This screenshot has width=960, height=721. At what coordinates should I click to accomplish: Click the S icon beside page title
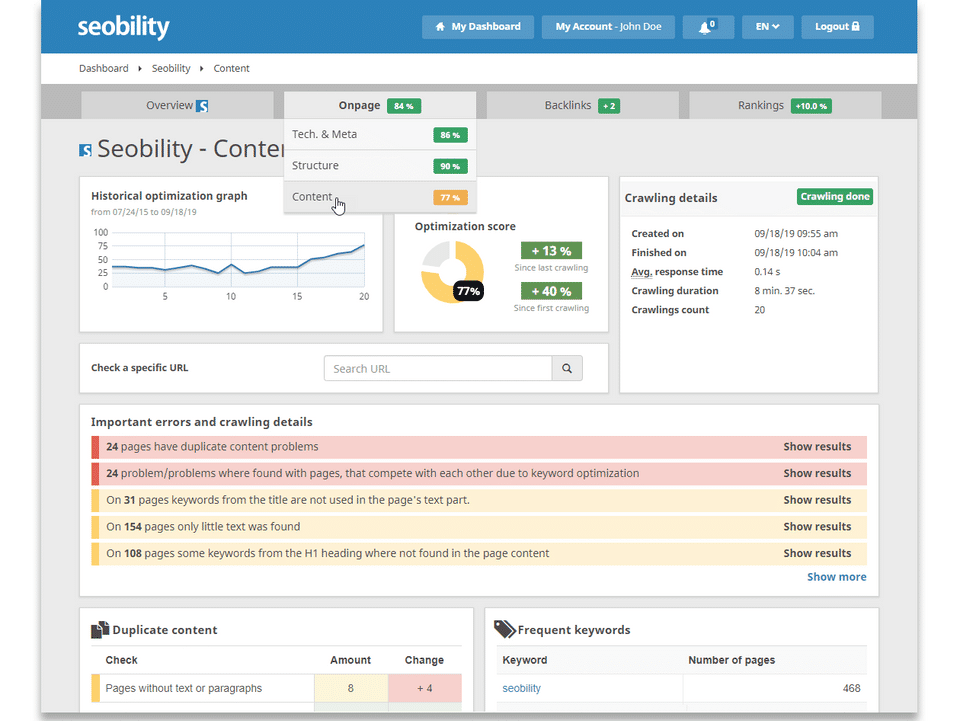pos(85,150)
